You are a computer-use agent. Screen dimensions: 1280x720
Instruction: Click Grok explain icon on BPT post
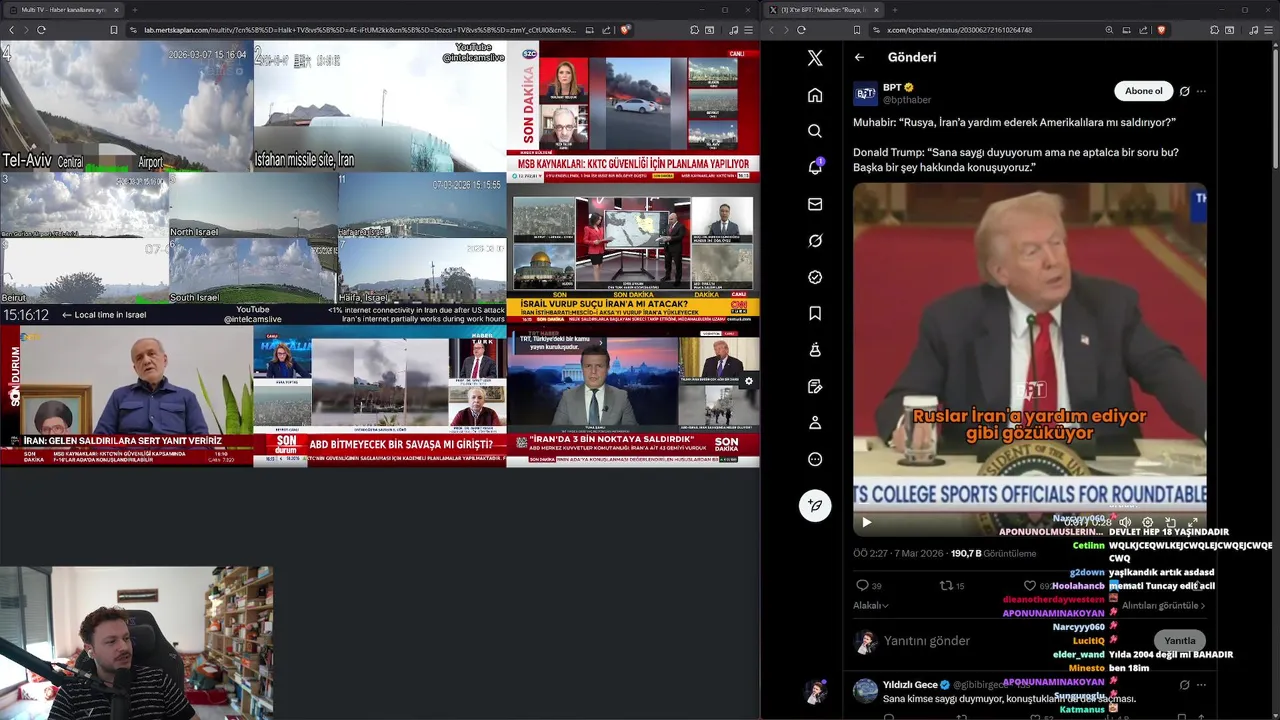[1184, 91]
